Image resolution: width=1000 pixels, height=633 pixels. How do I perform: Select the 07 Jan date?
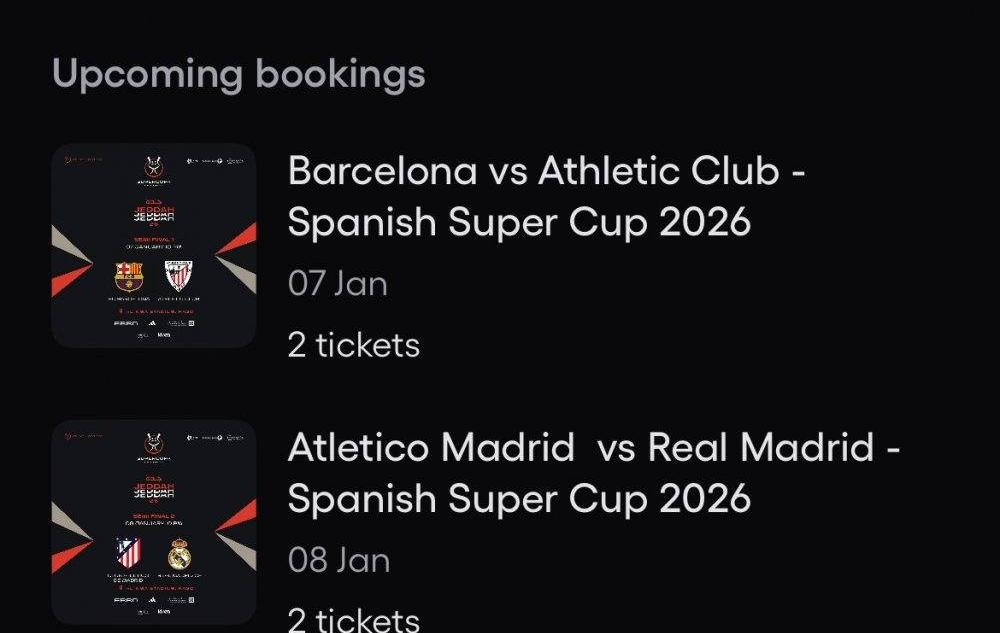(x=337, y=284)
